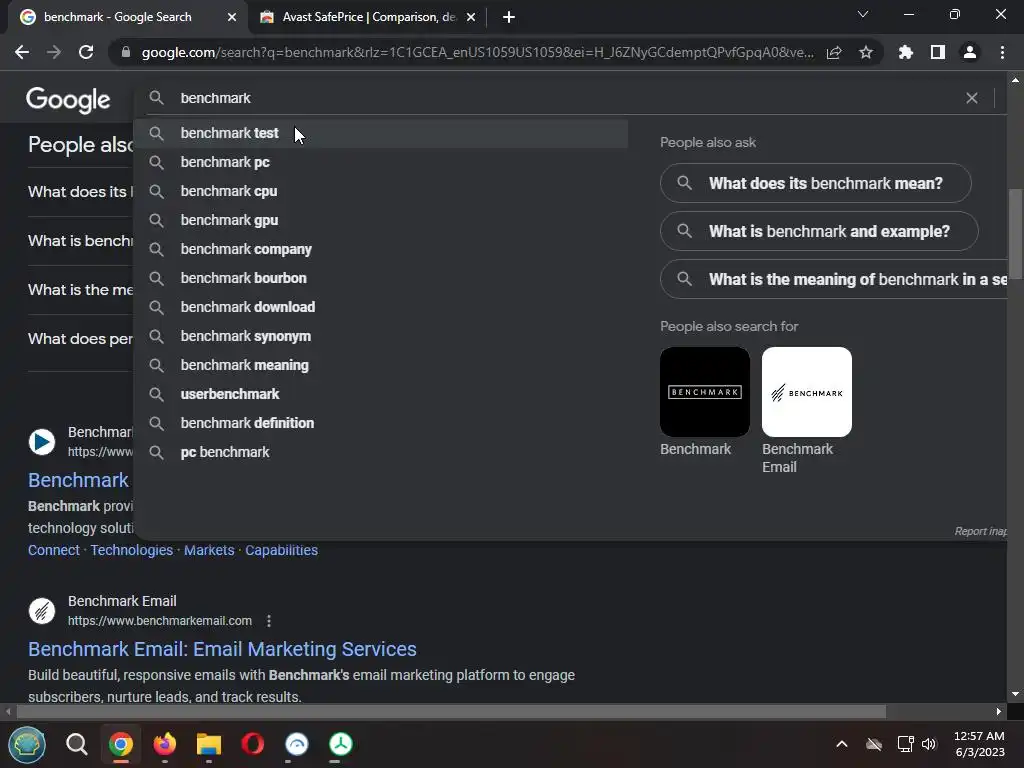1024x768 pixels.
Task: Open the browser side panel
Action: click(x=938, y=52)
